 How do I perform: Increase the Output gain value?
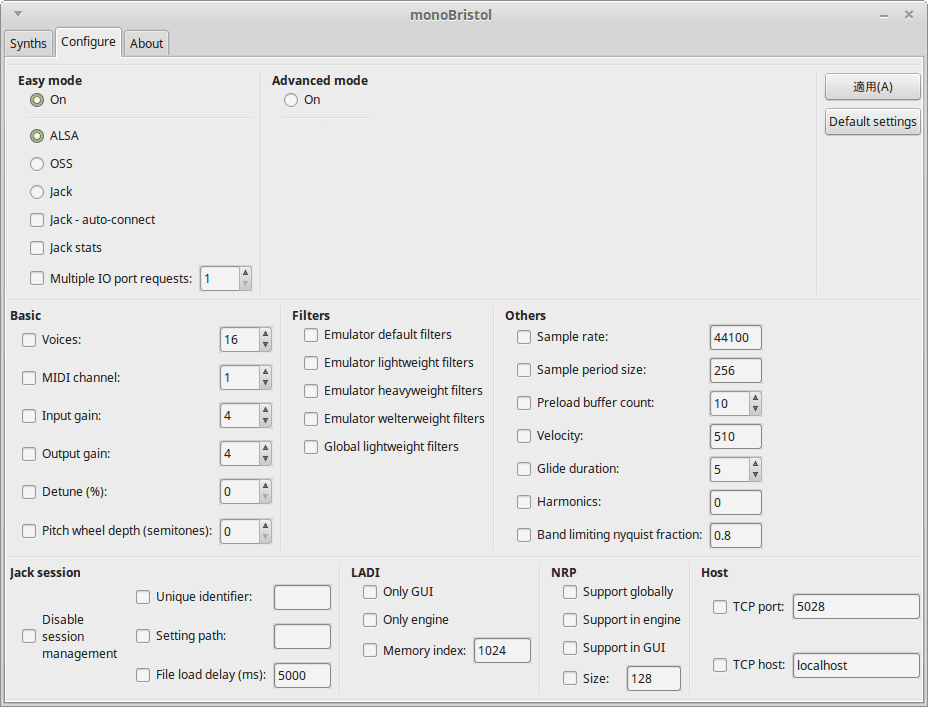[x=265, y=448]
